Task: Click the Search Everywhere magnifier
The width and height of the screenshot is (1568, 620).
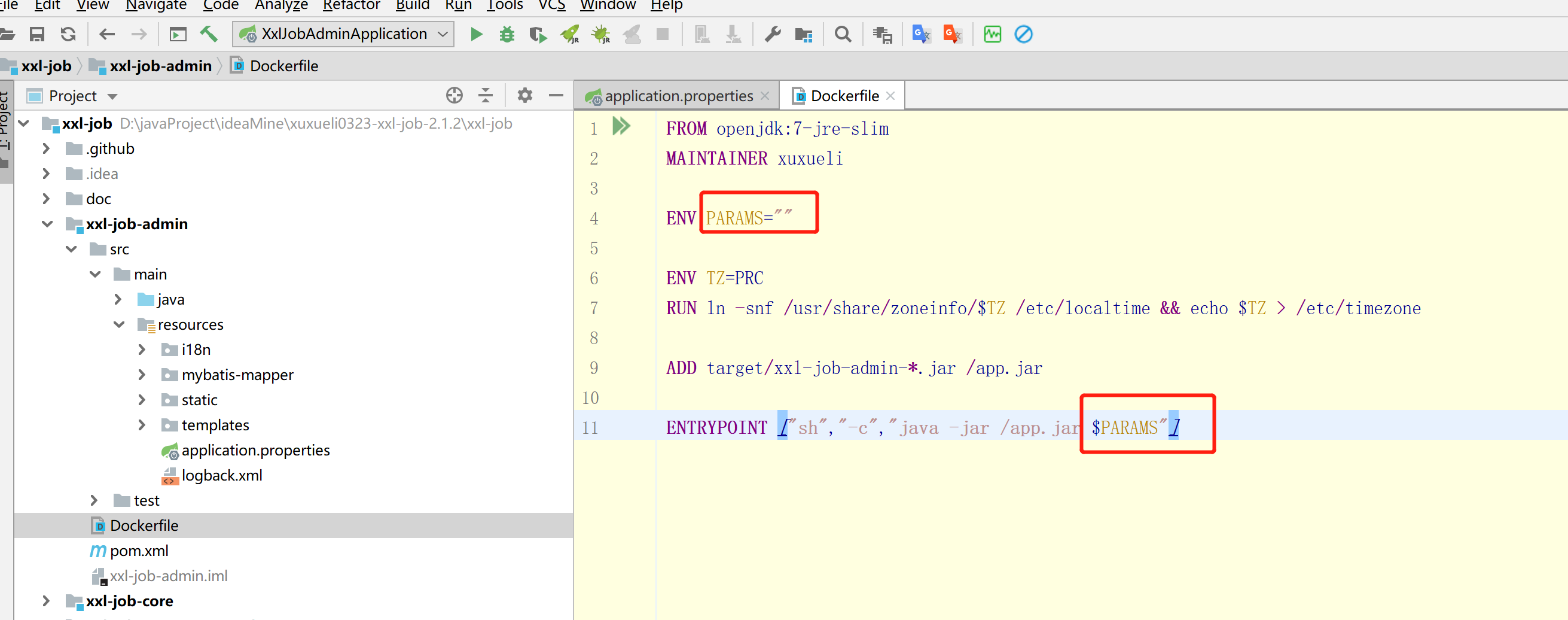Action: coord(843,34)
